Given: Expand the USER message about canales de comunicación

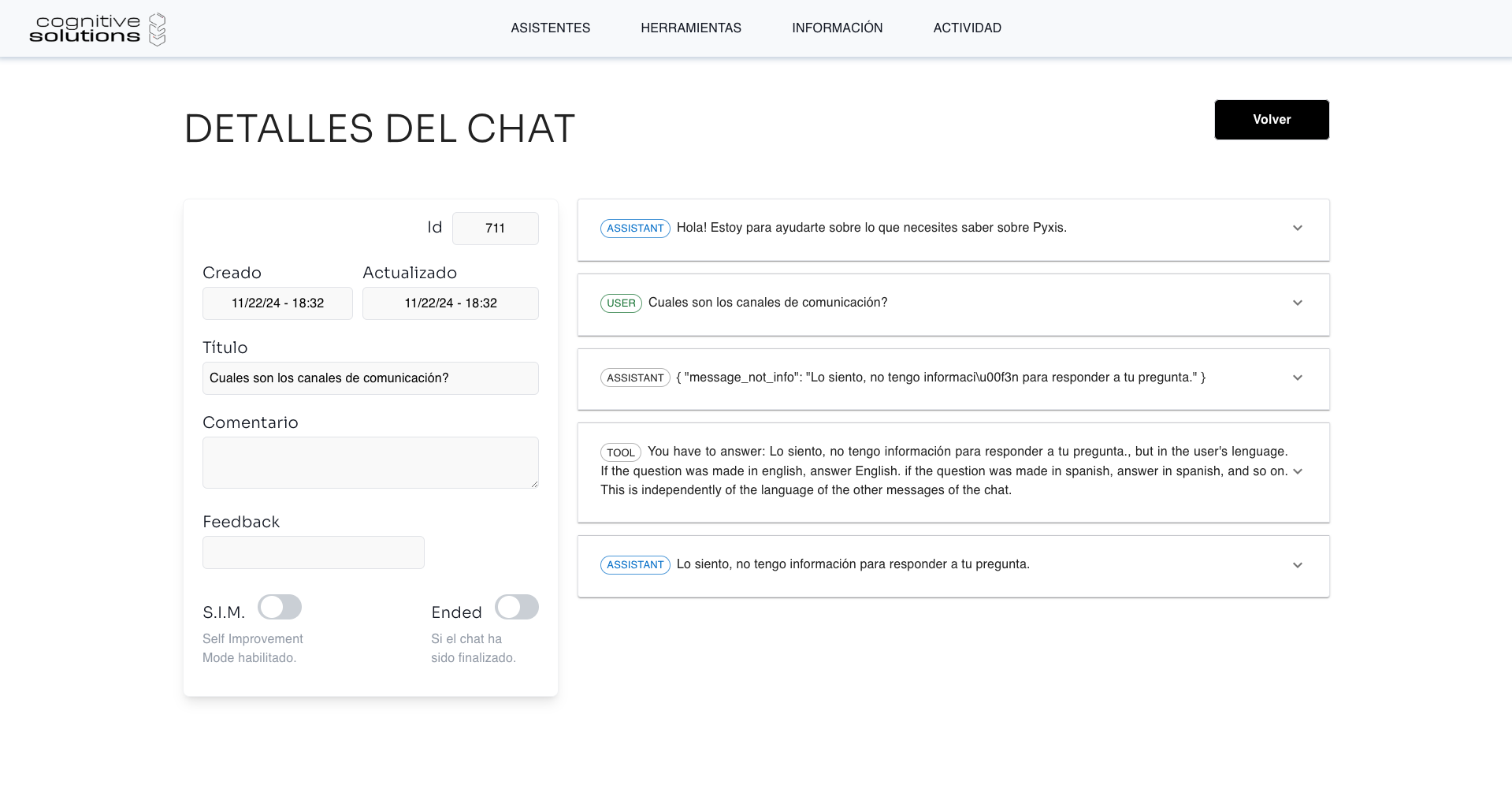Looking at the screenshot, I should point(1297,303).
